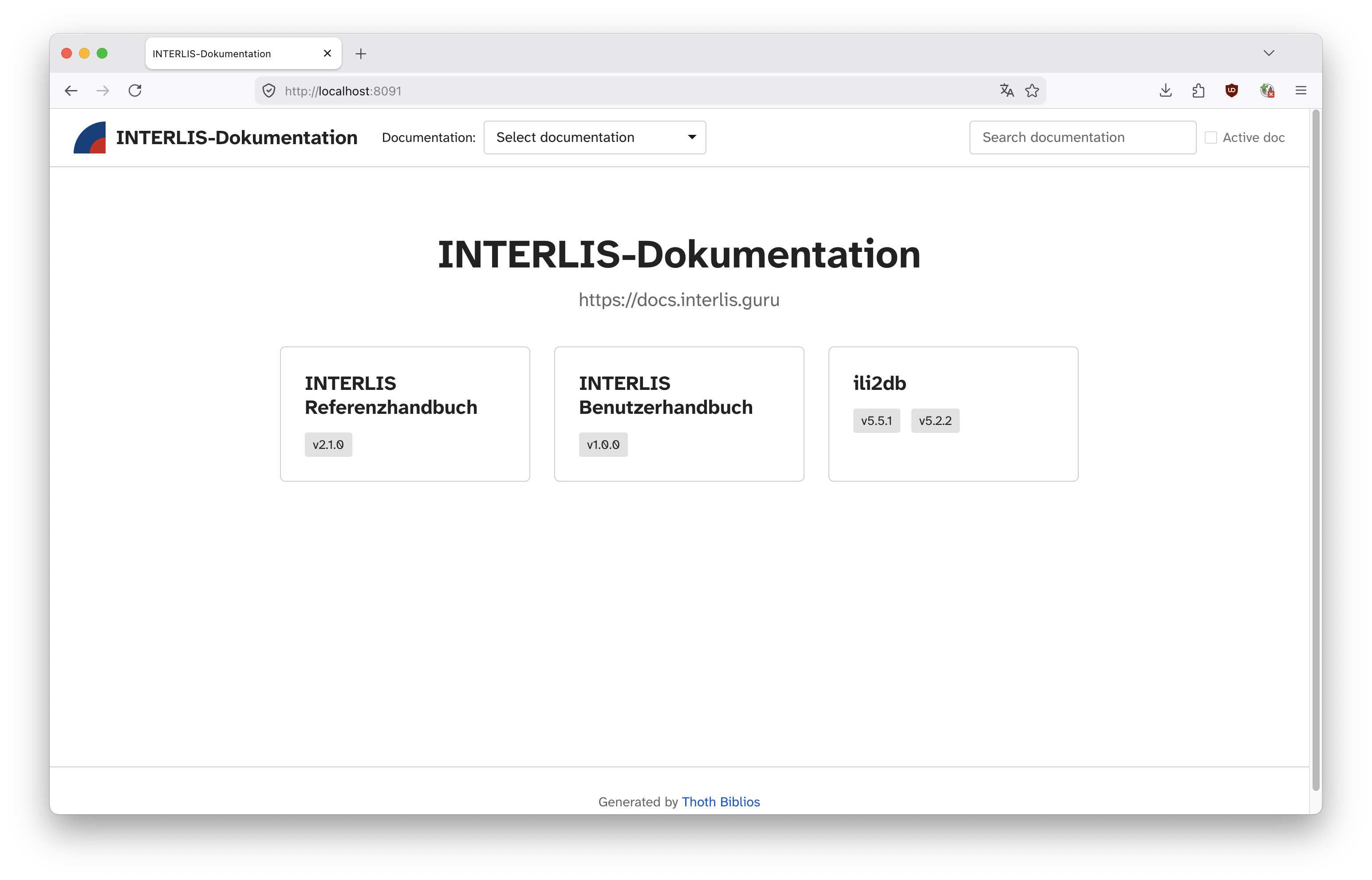1372x880 pixels.
Task: Choose ili2db version v5.2.2
Action: 935,420
